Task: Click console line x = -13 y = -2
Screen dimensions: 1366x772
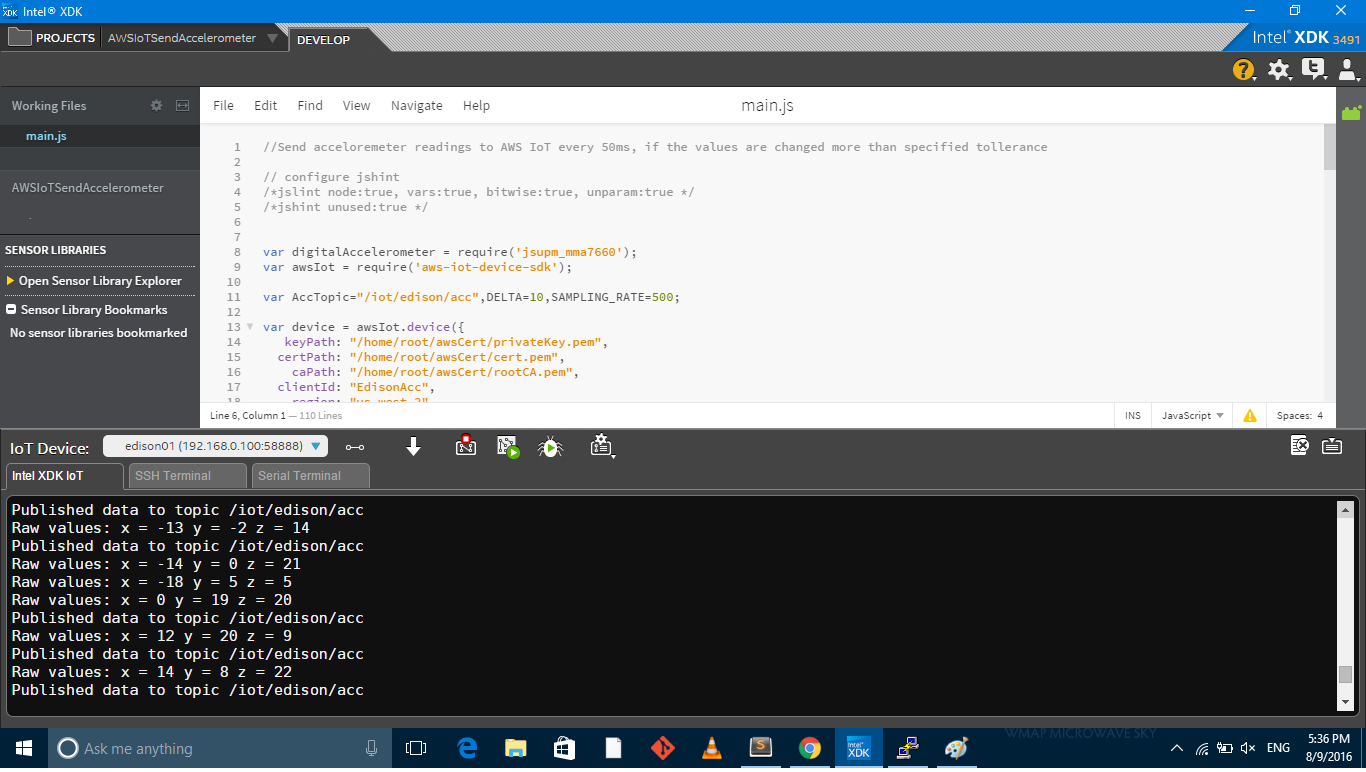Action: tap(161, 528)
